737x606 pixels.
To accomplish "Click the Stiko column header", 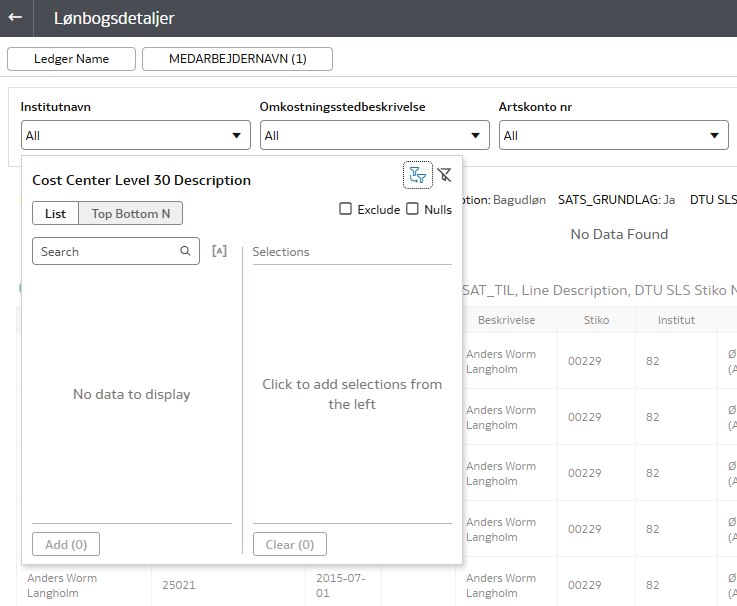I will [596, 320].
